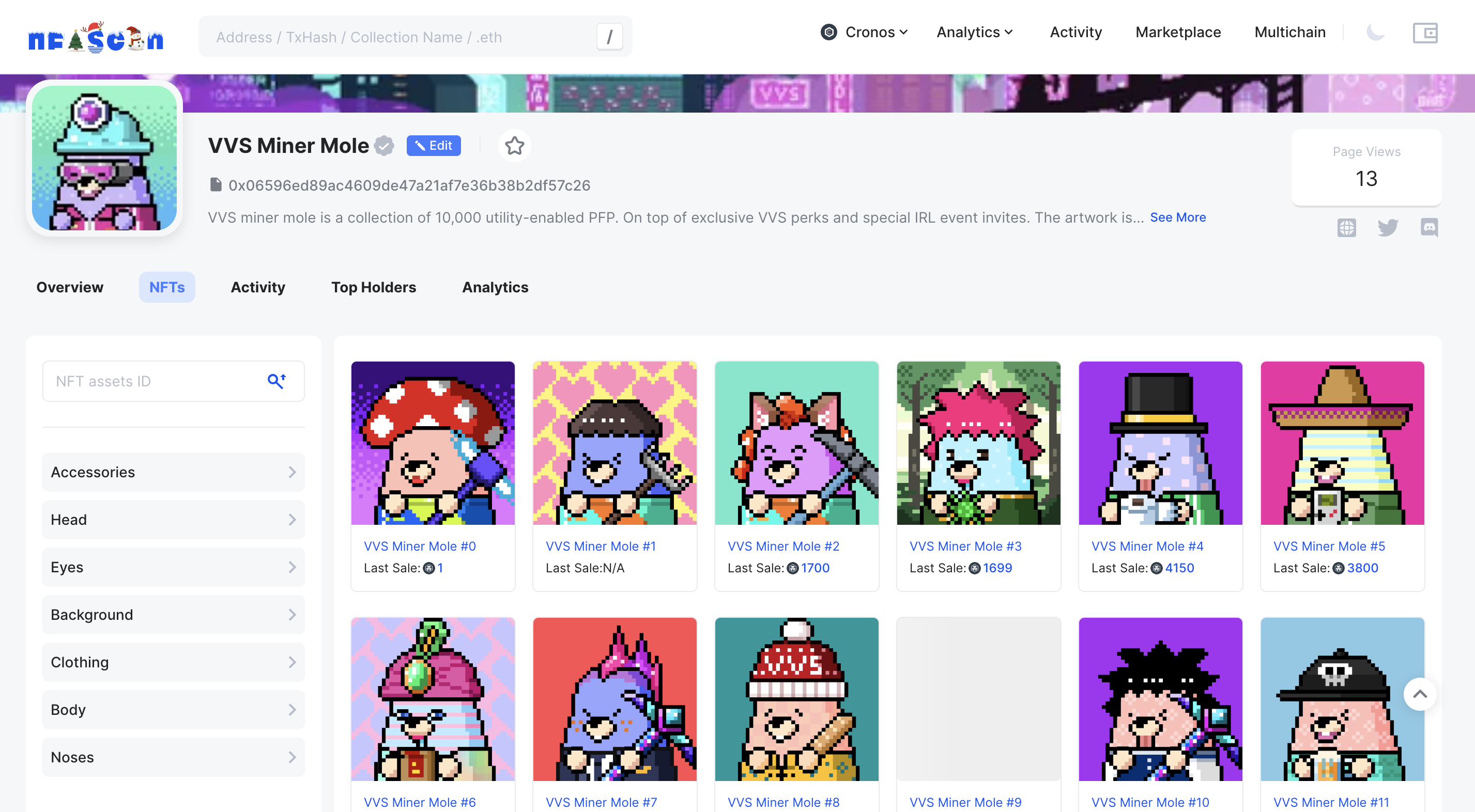Toggle dark mode moon icon
Screen dimensions: 1475x812
1375,33
